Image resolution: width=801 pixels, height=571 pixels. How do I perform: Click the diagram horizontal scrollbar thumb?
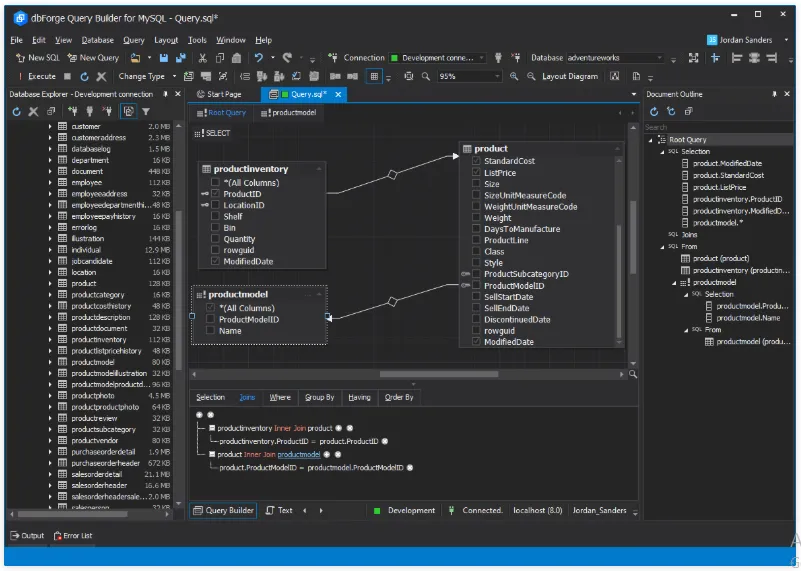tap(439, 374)
